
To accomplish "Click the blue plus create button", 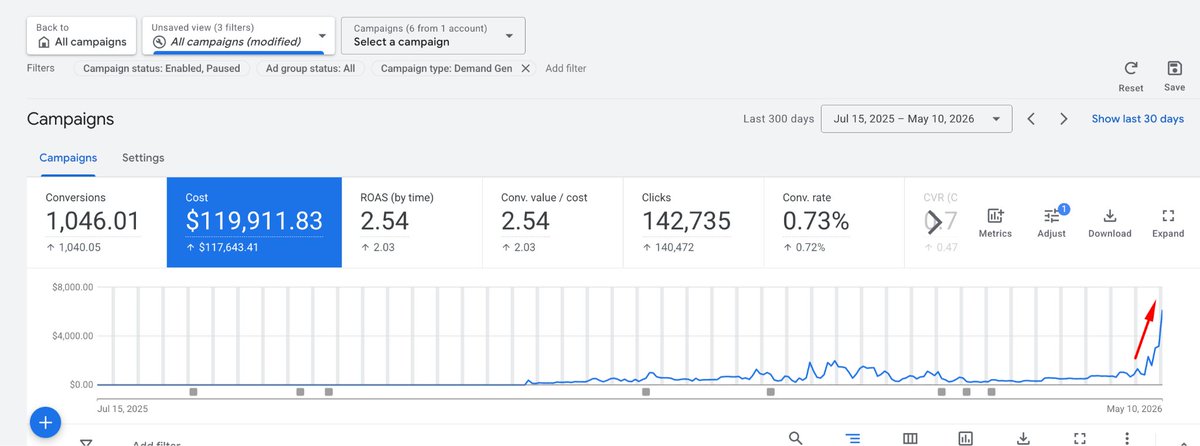I will click(x=45, y=423).
